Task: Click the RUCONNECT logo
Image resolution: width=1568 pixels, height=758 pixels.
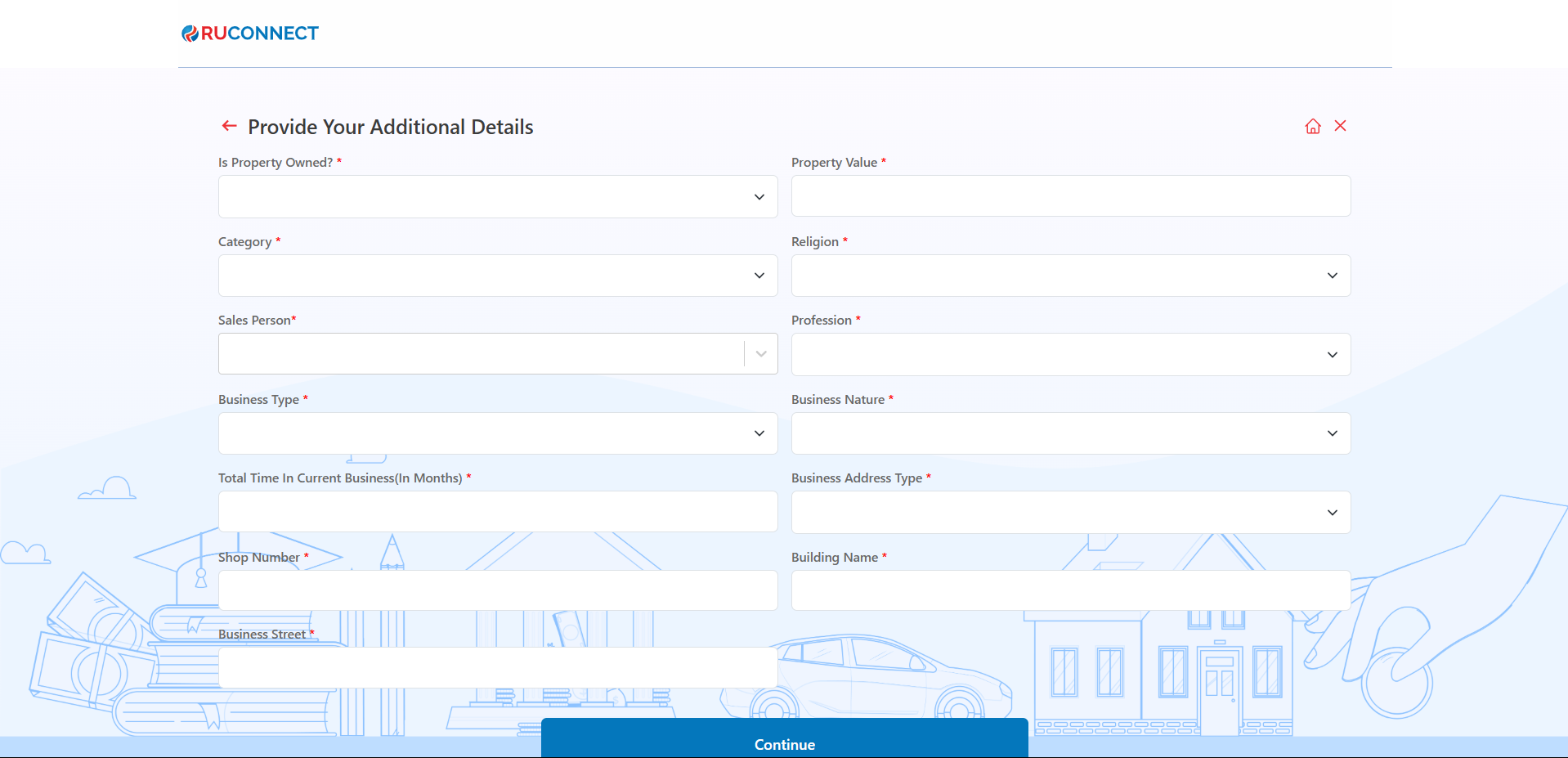Action: click(x=250, y=34)
